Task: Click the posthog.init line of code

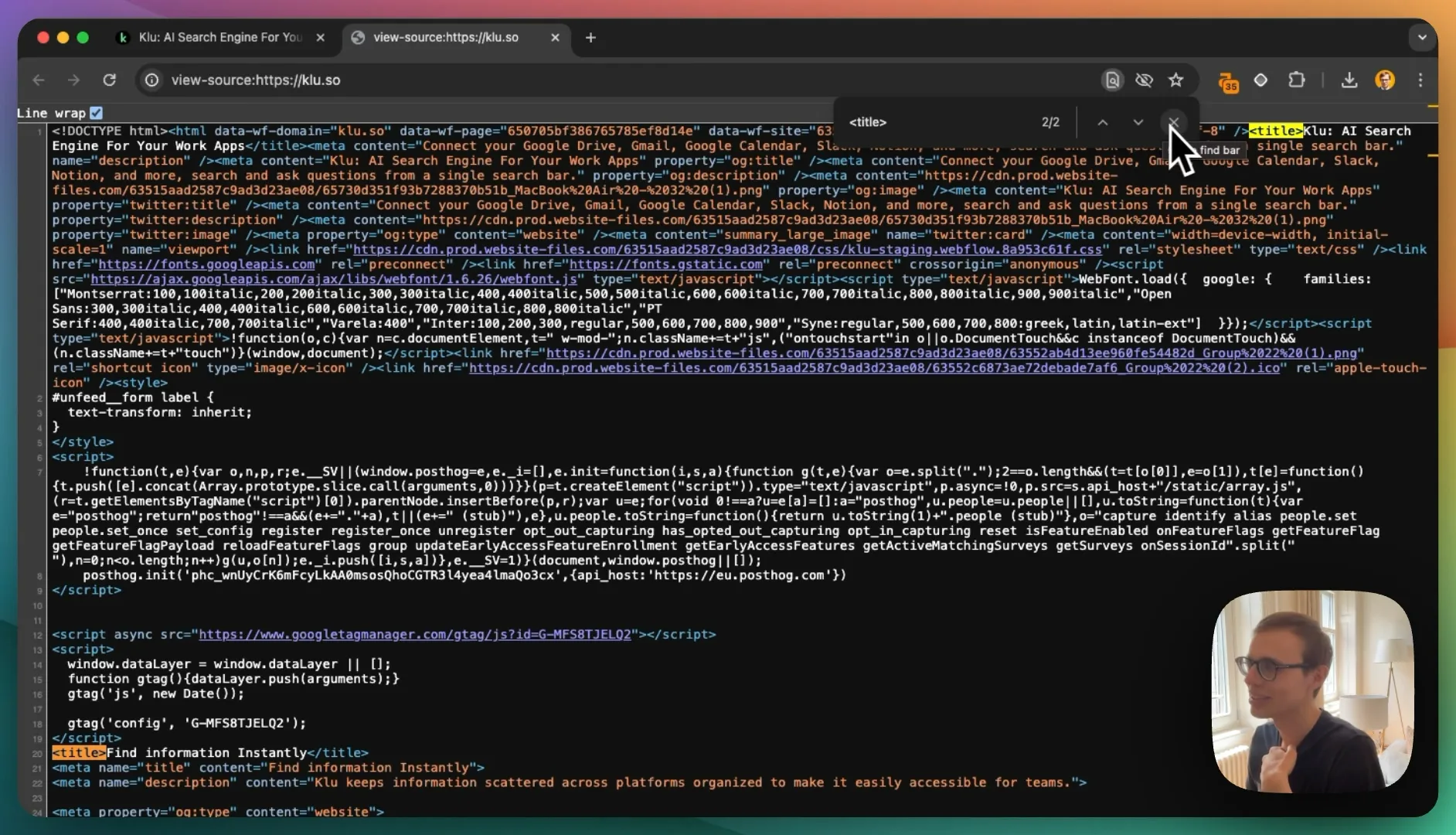Action: click(x=464, y=575)
